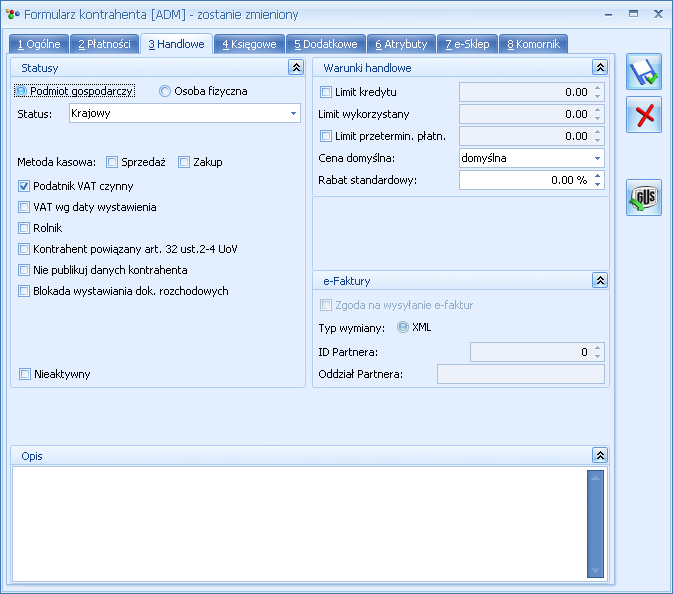Toggle Zgoda na wysyłanie e-faktur checkbox

point(326,305)
